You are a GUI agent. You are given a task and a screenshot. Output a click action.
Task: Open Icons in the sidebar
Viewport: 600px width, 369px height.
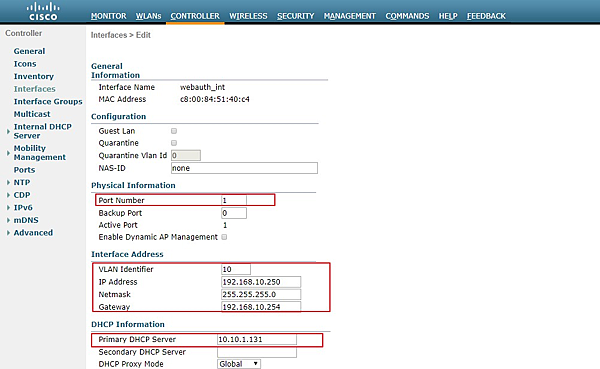pyautogui.click(x=25, y=64)
